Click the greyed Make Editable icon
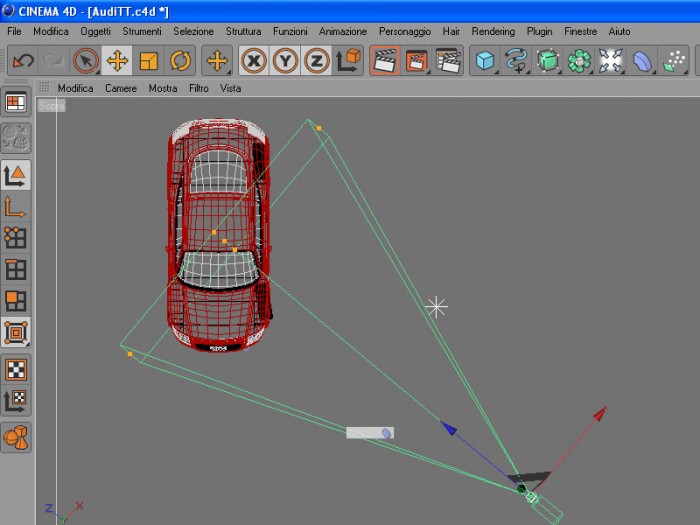This screenshot has width=700, height=525. pyautogui.click(x=16, y=138)
